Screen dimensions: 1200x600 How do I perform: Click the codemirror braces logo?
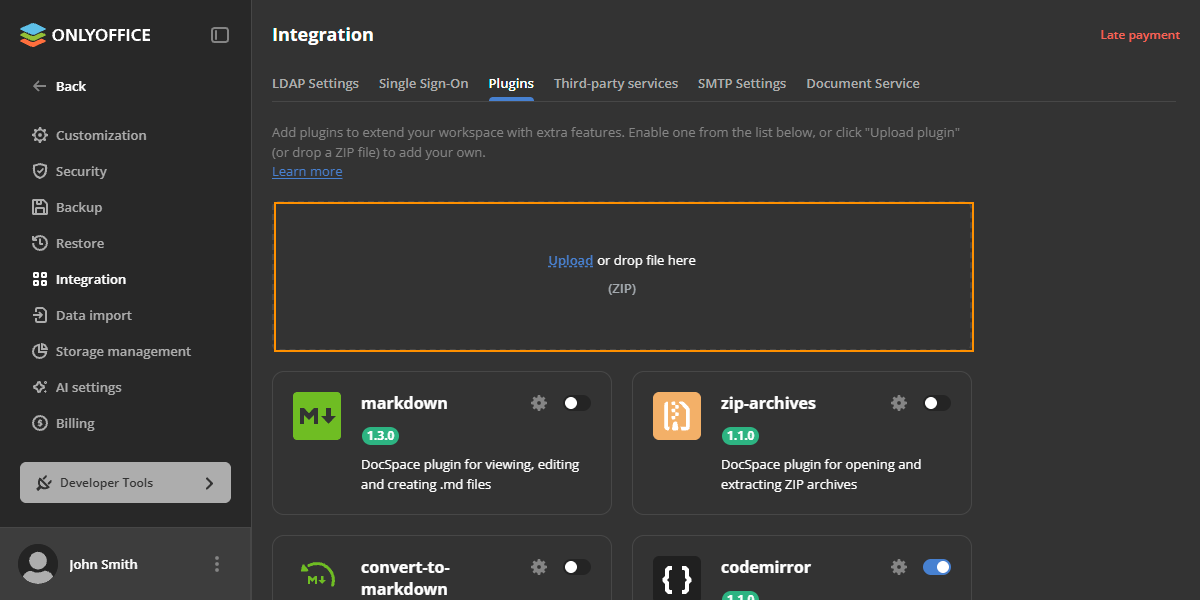click(677, 577)
